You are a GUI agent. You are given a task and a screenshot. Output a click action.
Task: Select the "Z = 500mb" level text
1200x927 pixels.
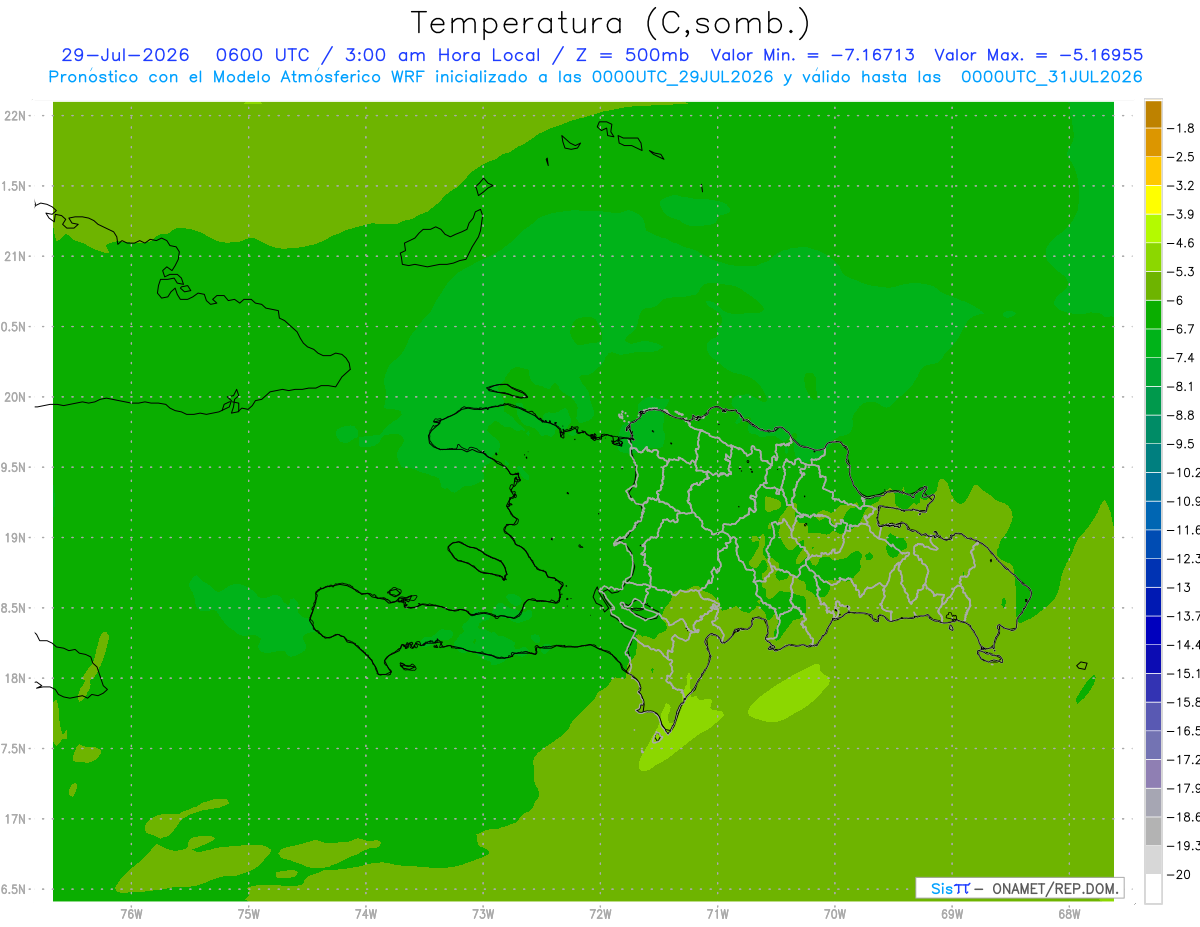click(x=632, y=55)
